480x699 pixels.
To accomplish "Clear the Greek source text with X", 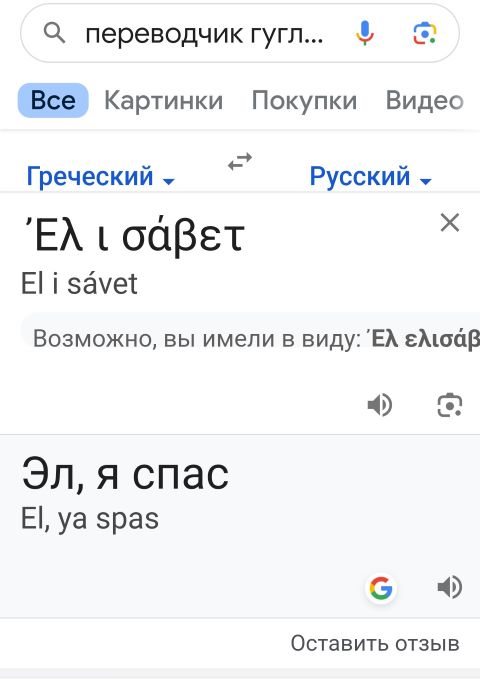I will coord(450,222).
